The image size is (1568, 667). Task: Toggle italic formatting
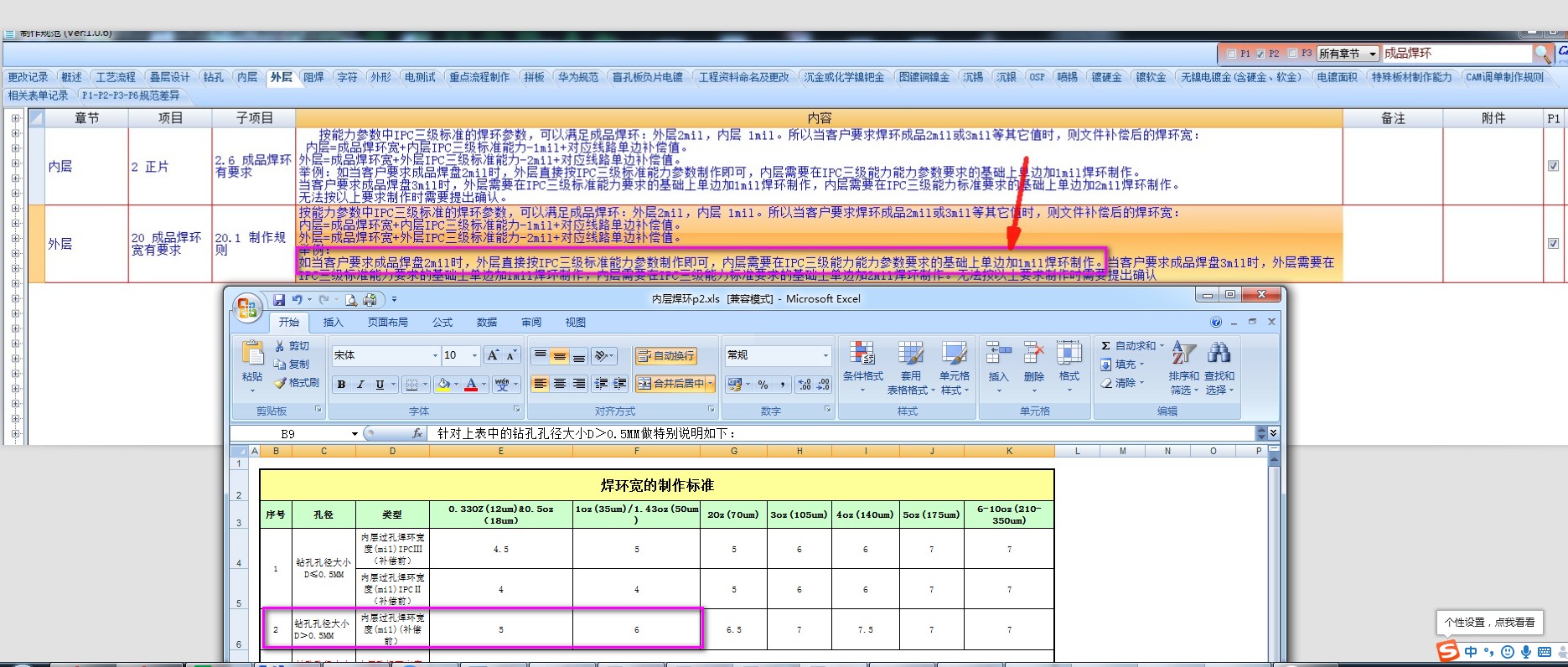click(x=360, y=385)
